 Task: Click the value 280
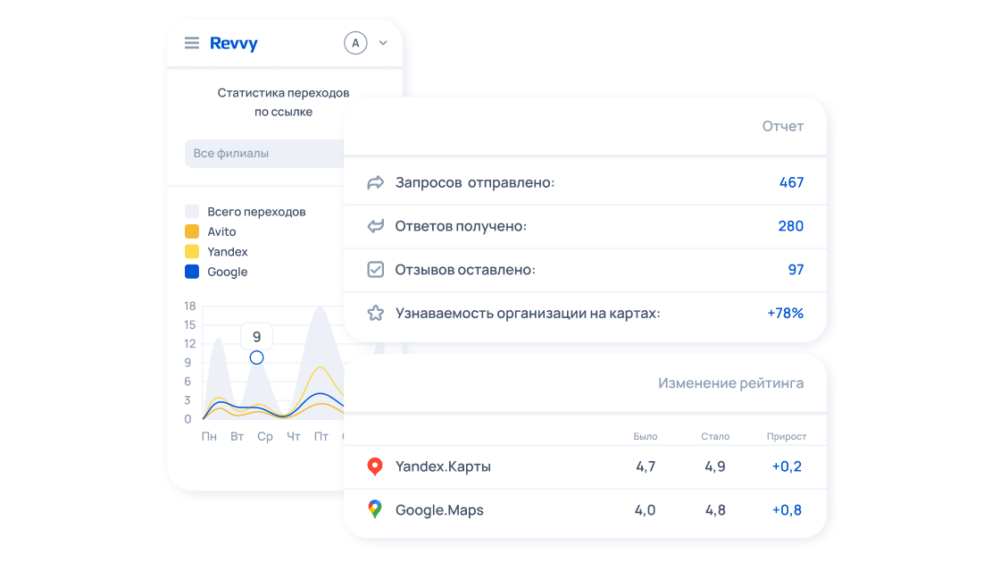[791, 226]
